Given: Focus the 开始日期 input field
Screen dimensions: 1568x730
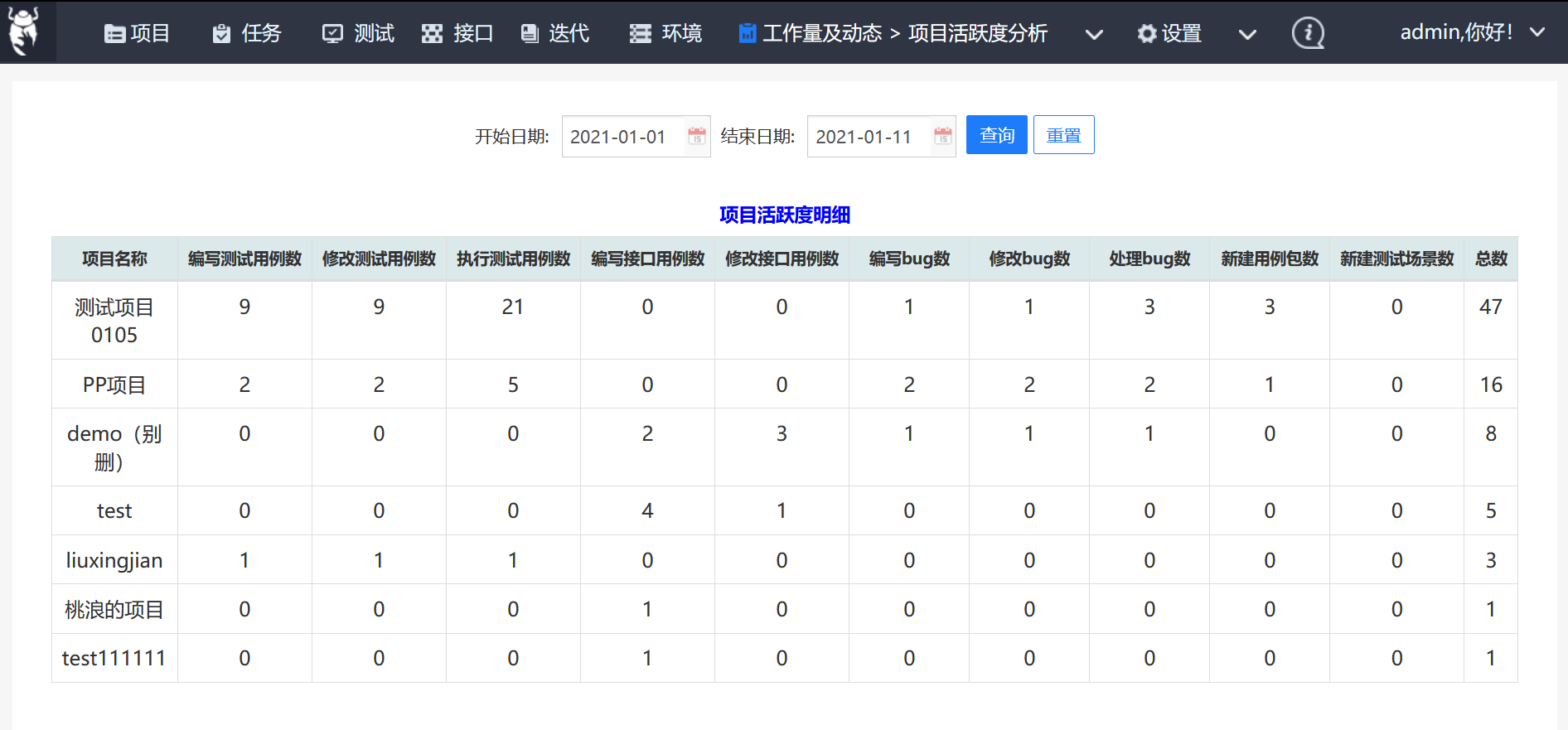Looking at the screenshot, I should click(x=636, y=136).
